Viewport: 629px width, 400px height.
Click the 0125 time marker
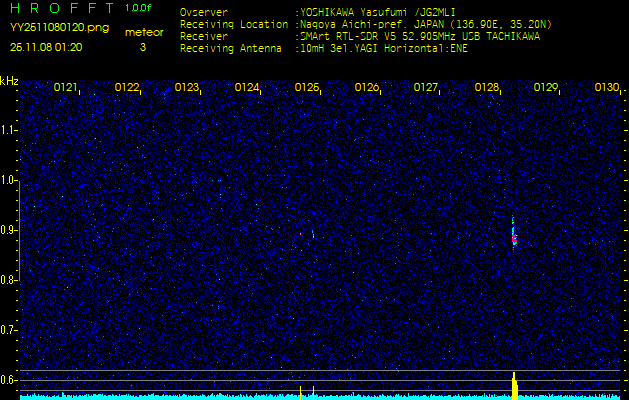tap(307, 87)
